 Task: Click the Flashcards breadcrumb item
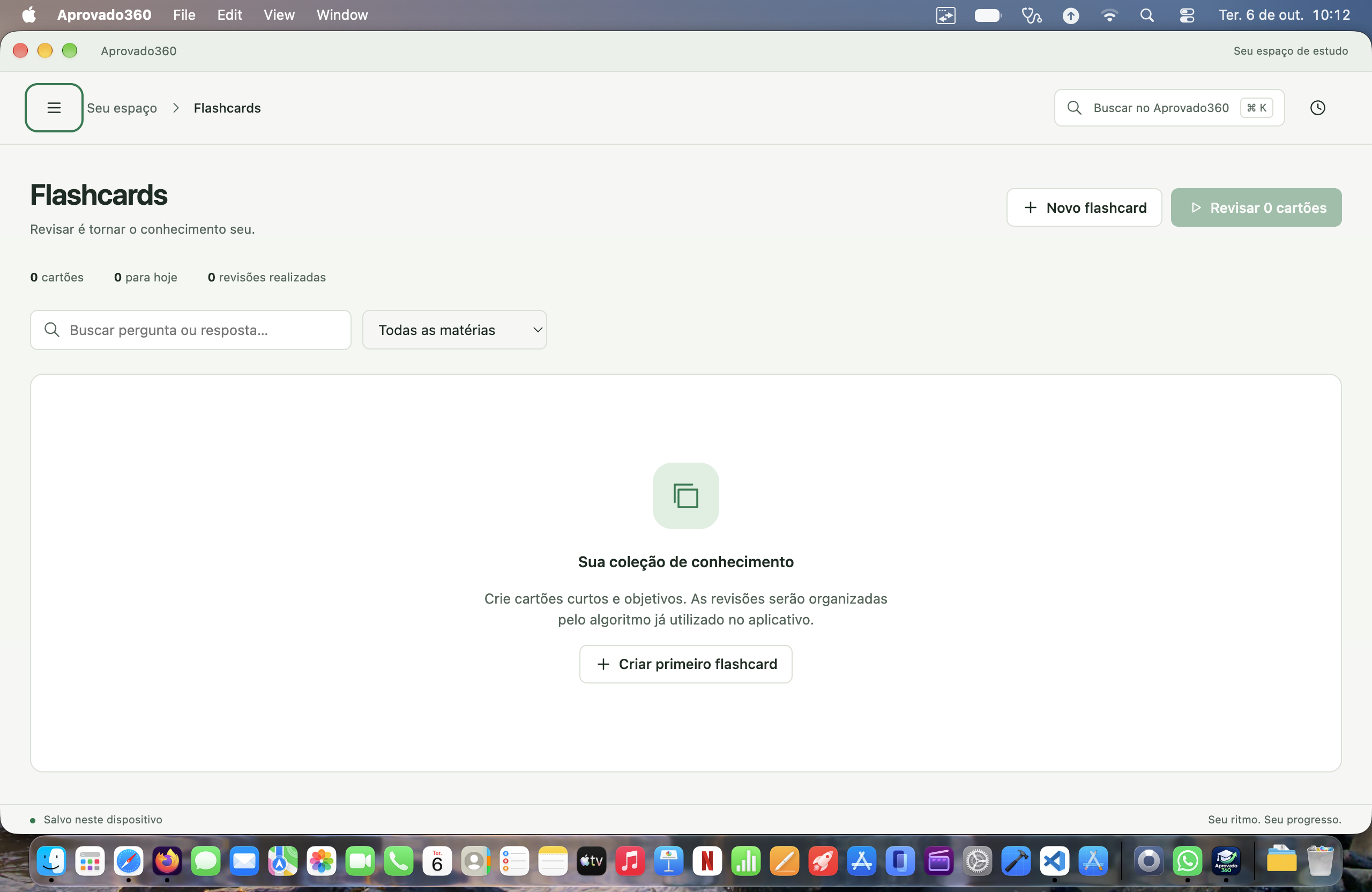click(227, 108)
